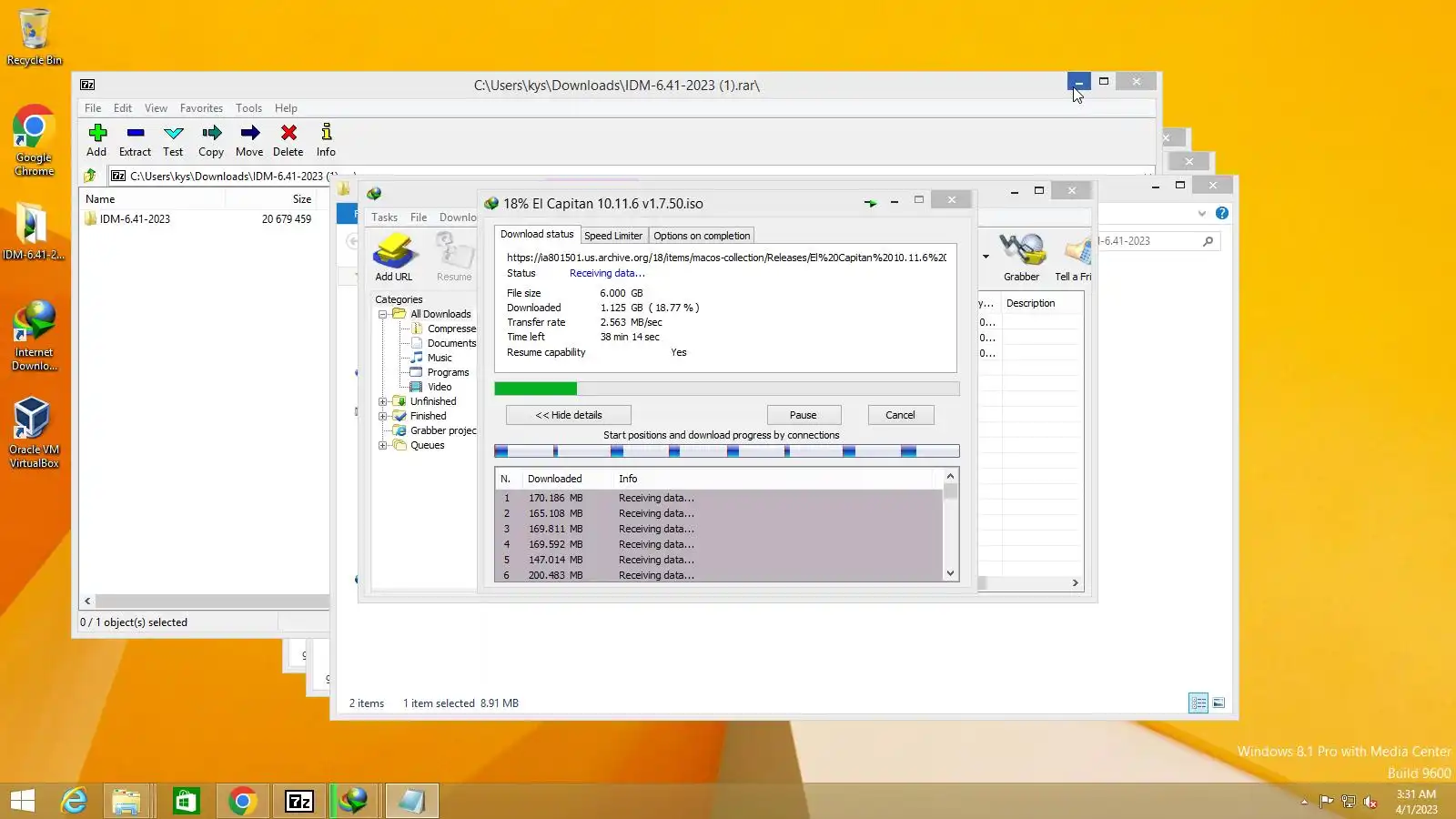Click the IDM Grabber toolbar icon
Screen dimensions: 1456x819
pyautogui.click(x=1022, y=250)
